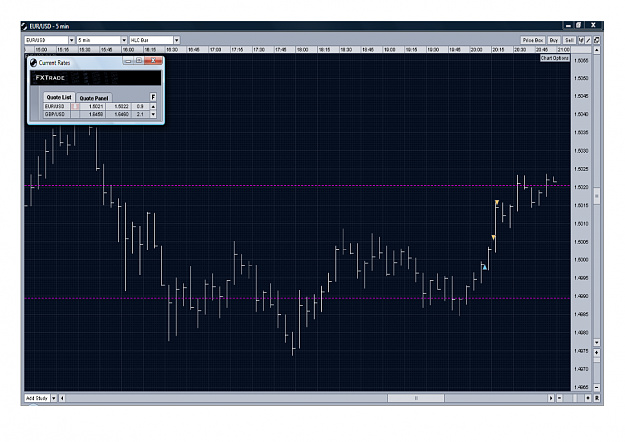Select the trend line tool icon left of pencil
Image resolution: width=625 pixels, height=442 pixels.
pyautogui.click(x=582, y=40)
